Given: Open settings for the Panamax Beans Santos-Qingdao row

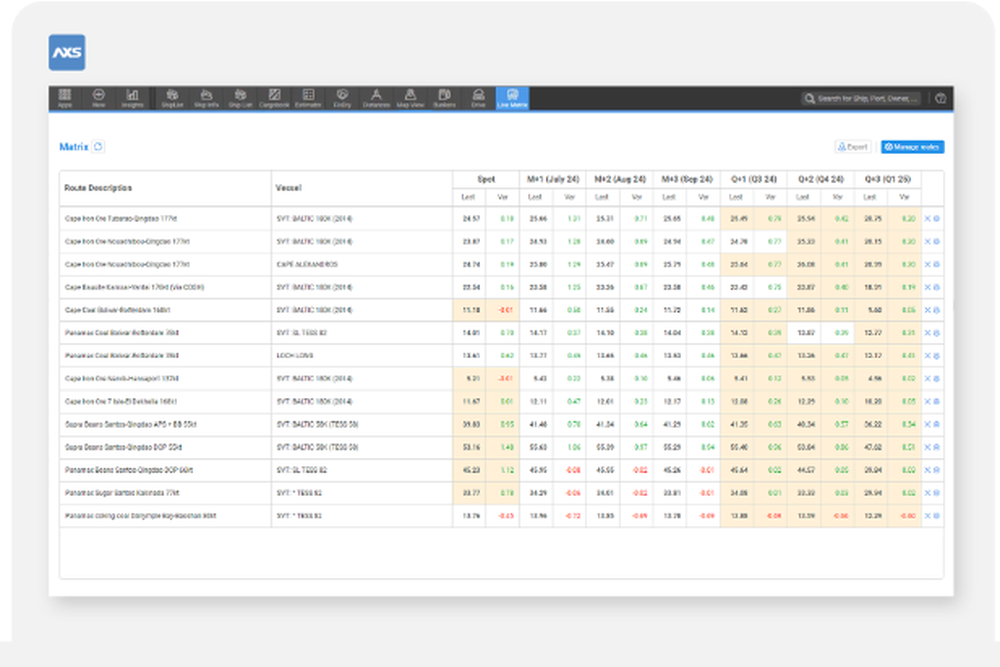Looking at the screenshot, I should pyautogui.click(x=937, y=471).
